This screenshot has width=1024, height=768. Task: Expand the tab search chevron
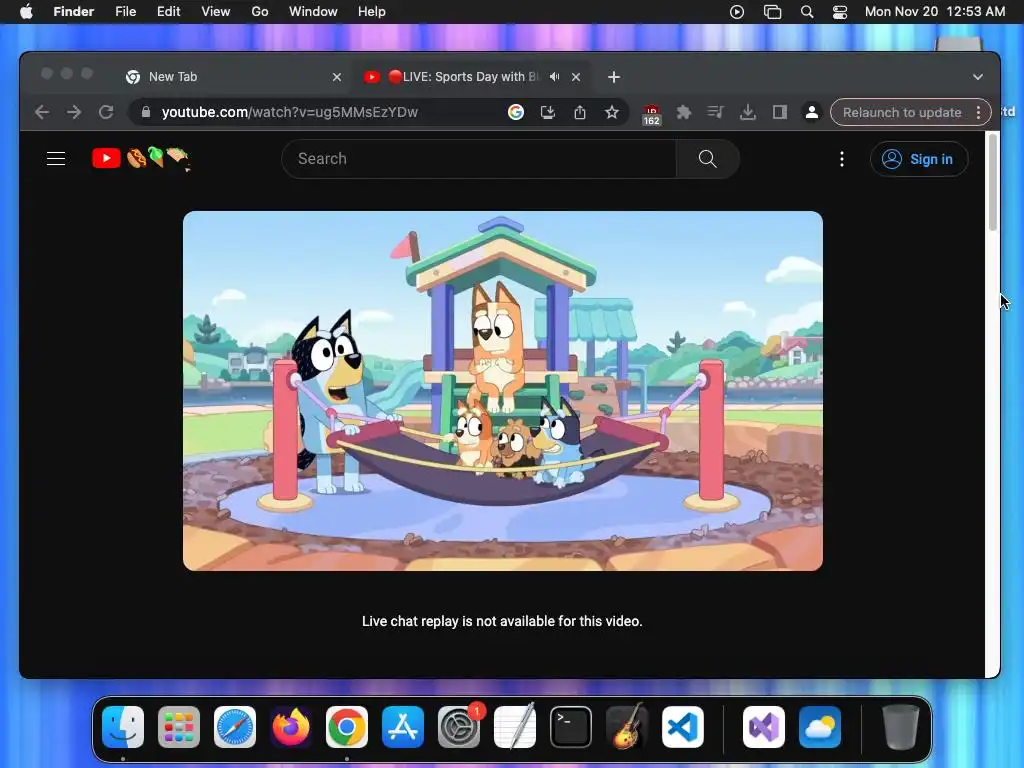tap(978, 77)
